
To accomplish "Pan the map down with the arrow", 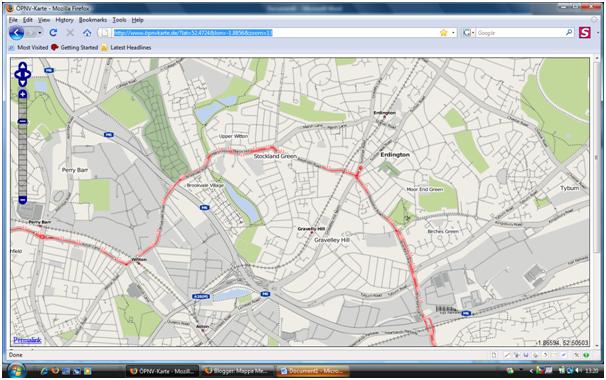I will [23, 82].
